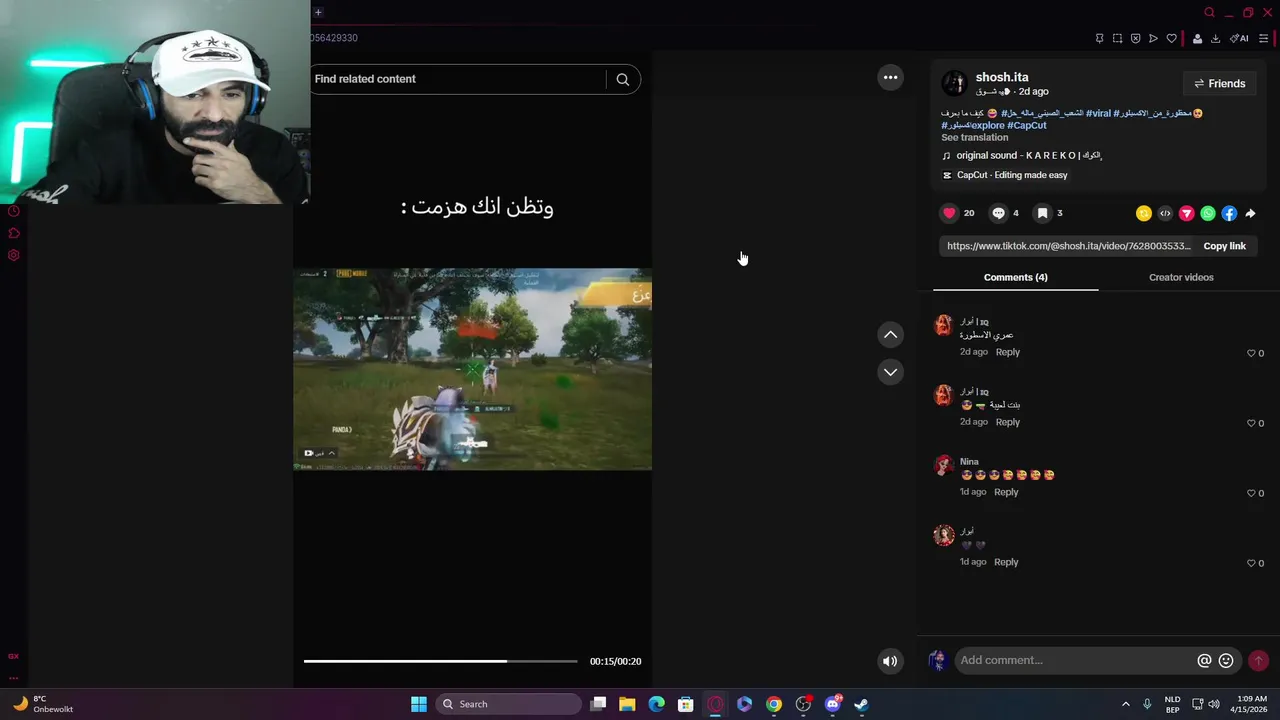Send video to friends pink icon

point(1187,213)
